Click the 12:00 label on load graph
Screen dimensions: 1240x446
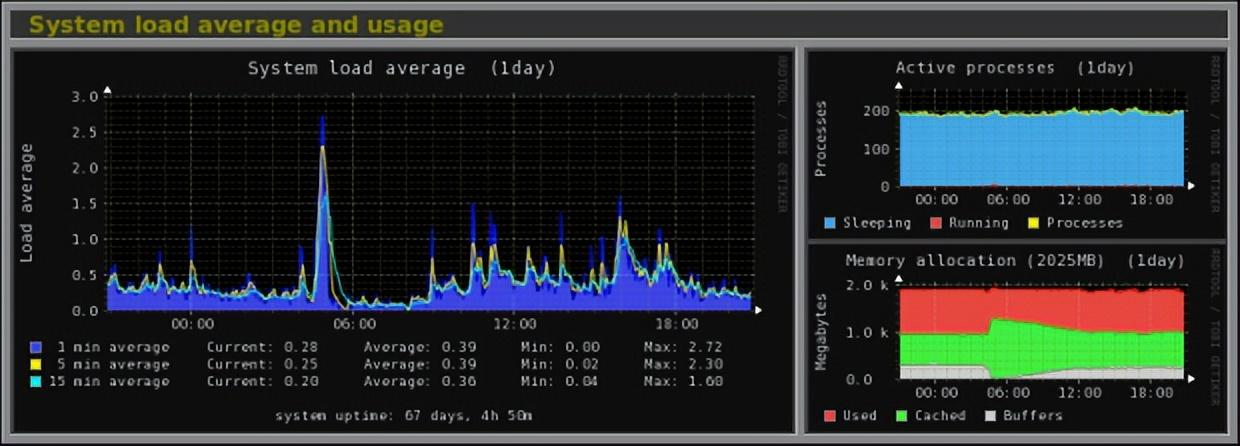coord(514,324)
